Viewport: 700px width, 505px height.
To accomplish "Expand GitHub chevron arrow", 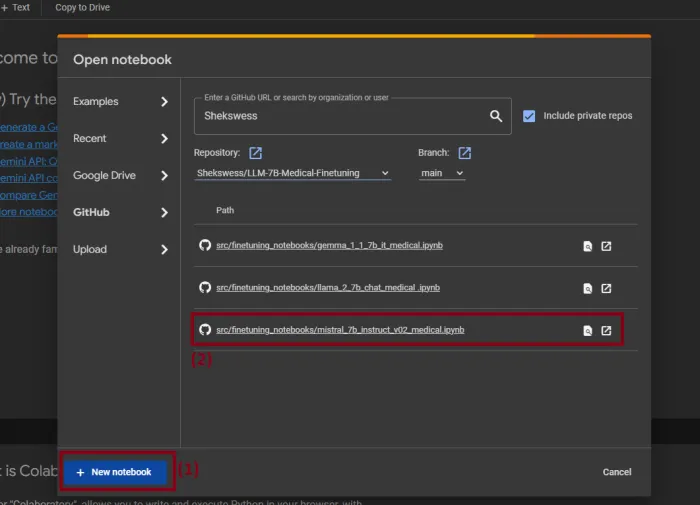I will point(164,213).
